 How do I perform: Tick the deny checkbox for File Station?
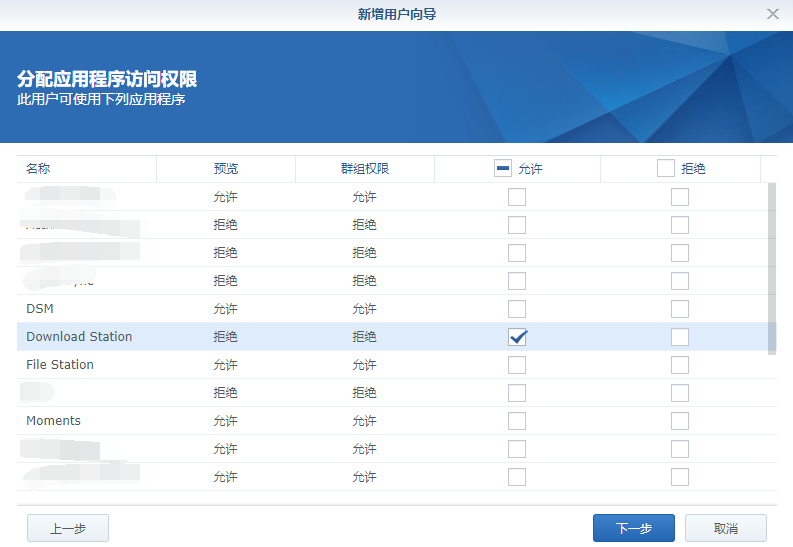[680, 365]
